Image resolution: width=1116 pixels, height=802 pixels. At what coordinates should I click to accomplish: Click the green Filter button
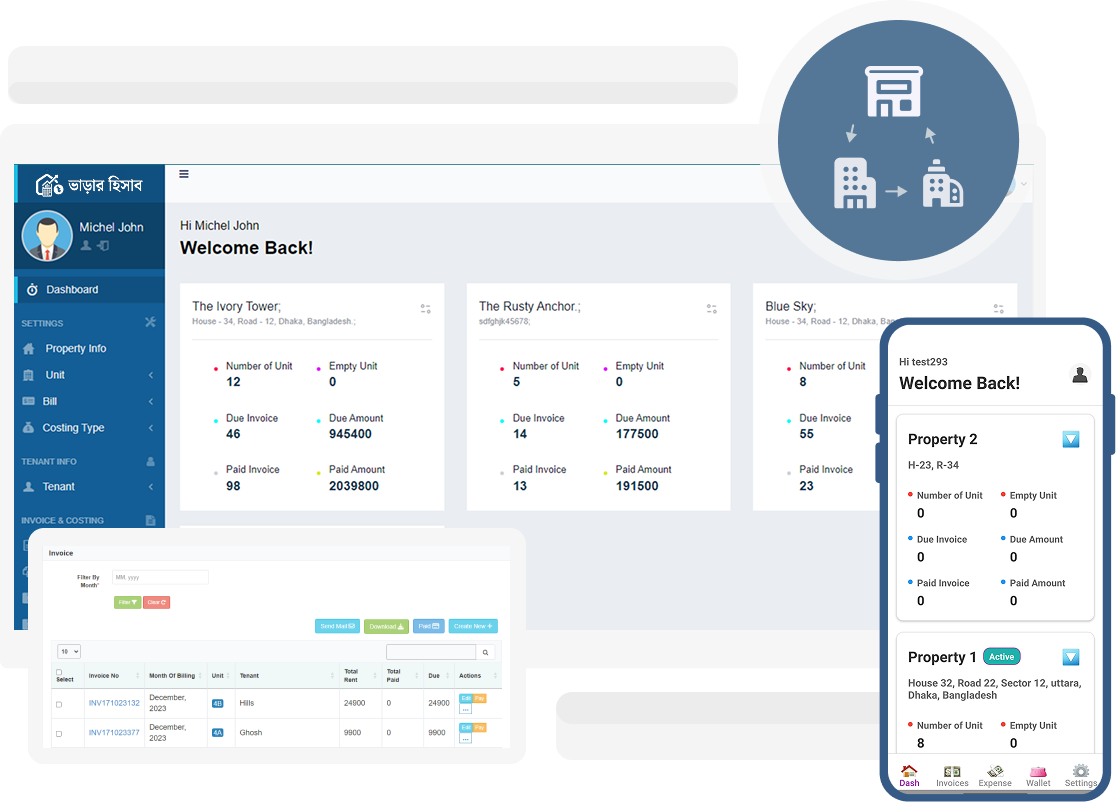coord(127,602)
